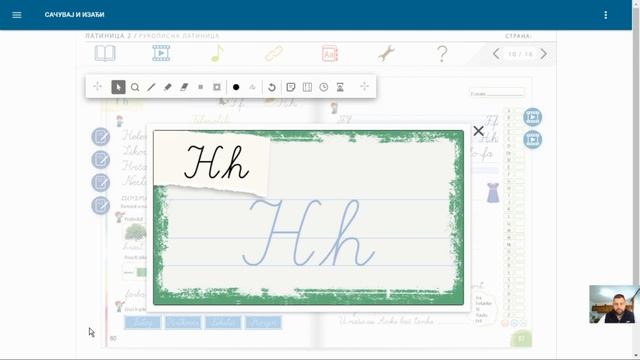Click the name input field on page
The height and width of the screenshot is (360, 640).
[x=497, y=93]
